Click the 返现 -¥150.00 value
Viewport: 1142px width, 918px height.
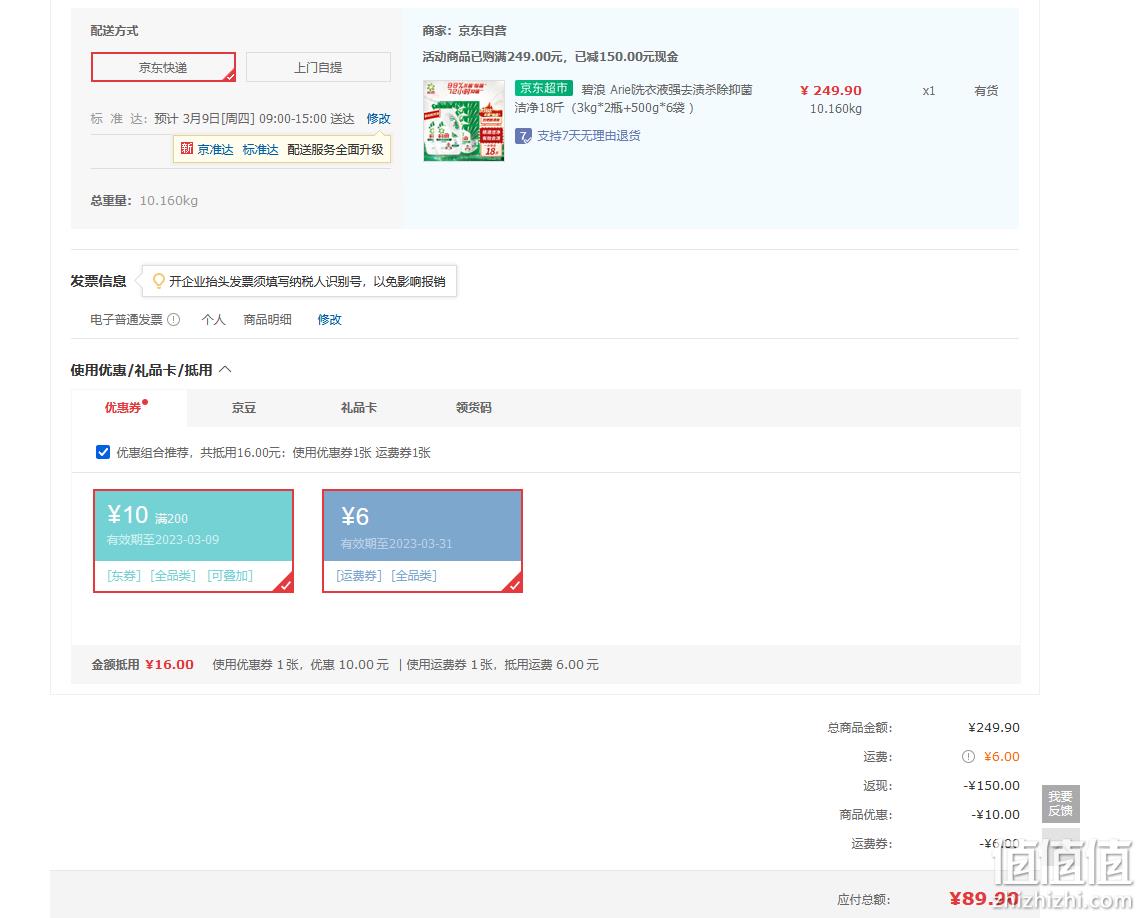(991, 785)
